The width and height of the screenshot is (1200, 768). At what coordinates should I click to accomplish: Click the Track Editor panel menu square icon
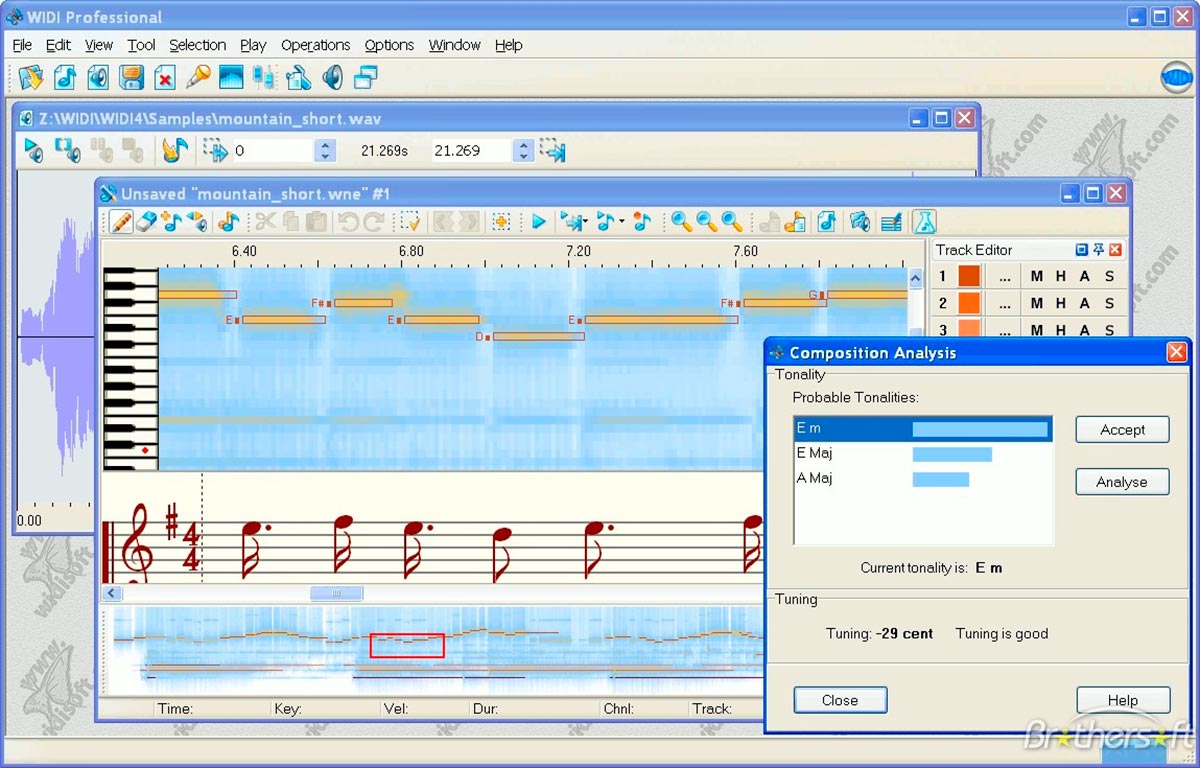[x=1081, y=250]
